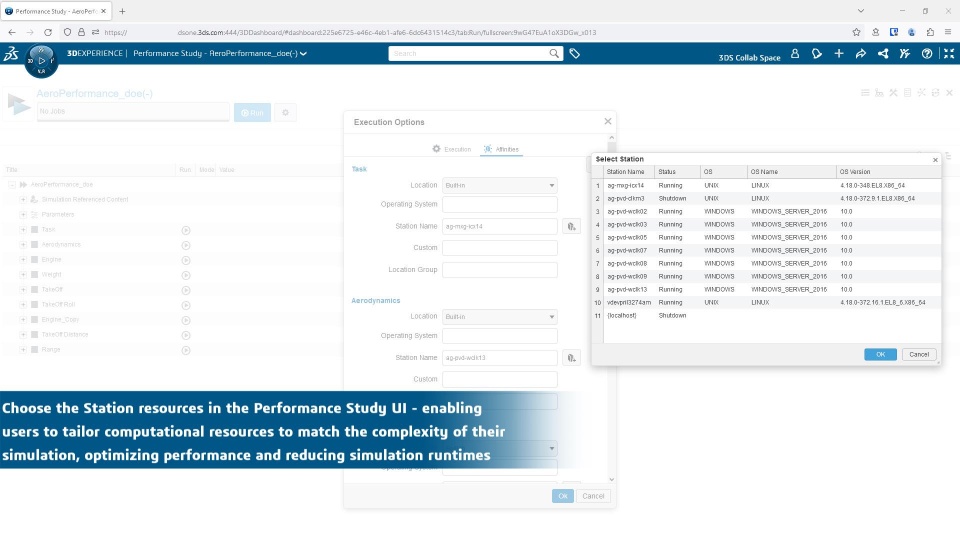Click the fullscreen toggle icon in the top bar

[x=949, y=54]
